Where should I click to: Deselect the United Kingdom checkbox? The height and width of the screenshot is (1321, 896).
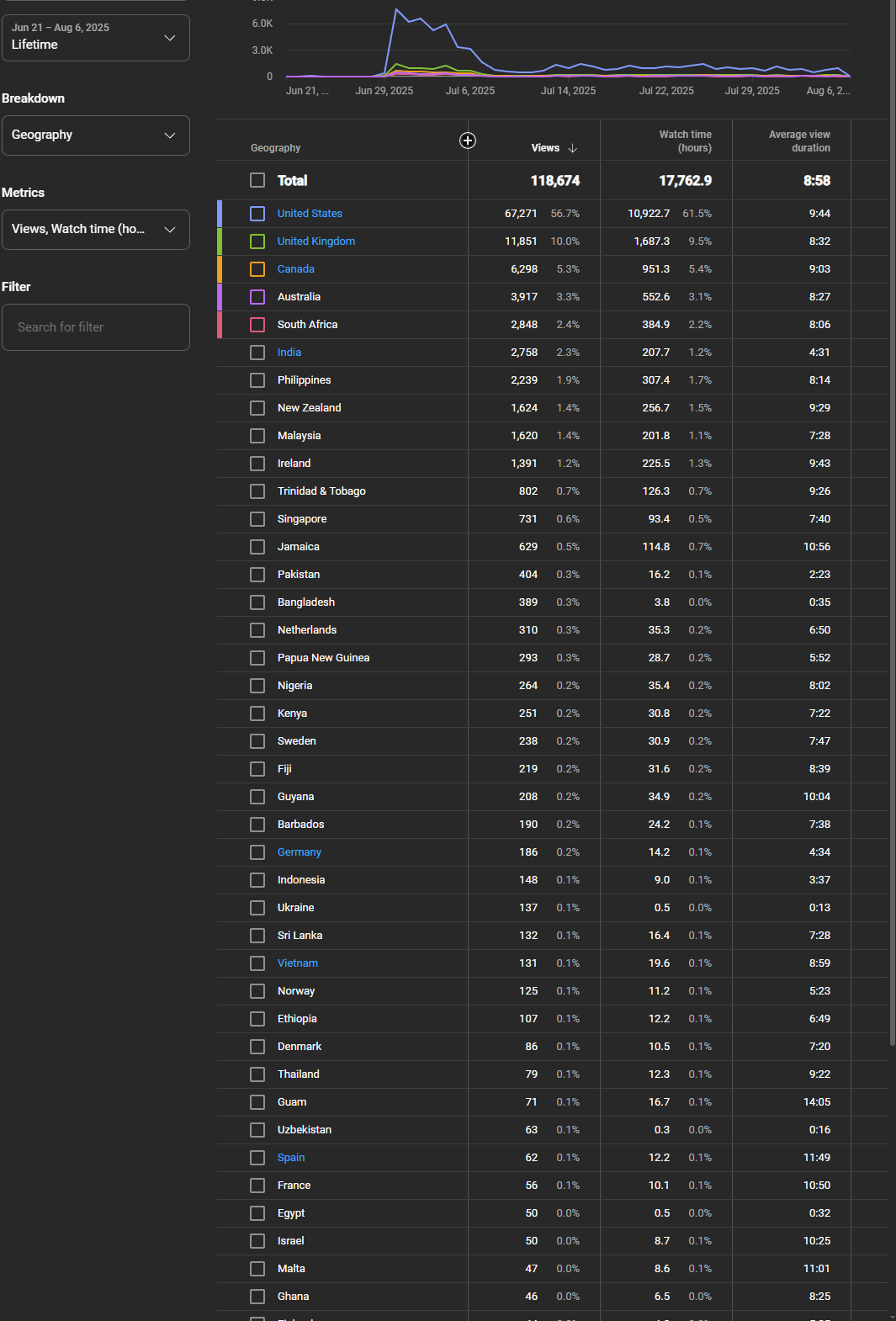(x=257, y=241)
